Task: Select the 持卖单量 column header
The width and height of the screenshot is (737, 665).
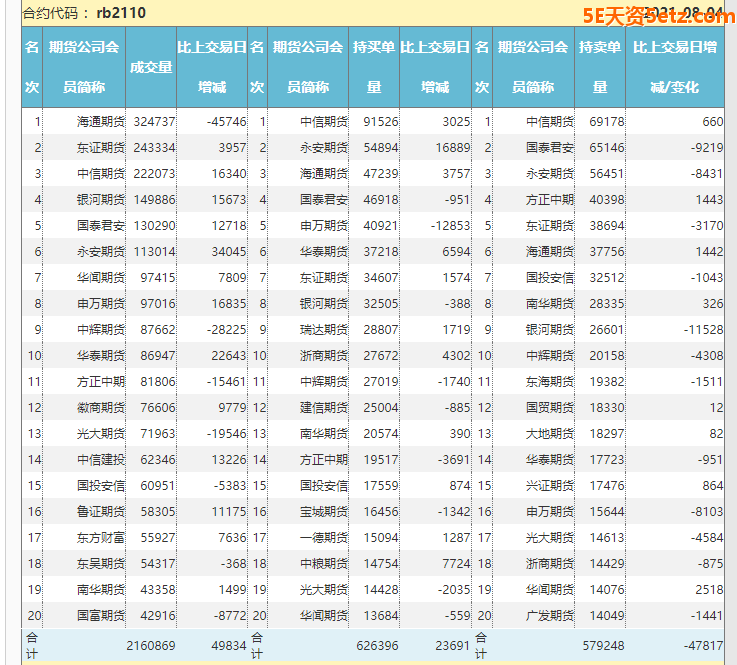Action: coord(600,67)
